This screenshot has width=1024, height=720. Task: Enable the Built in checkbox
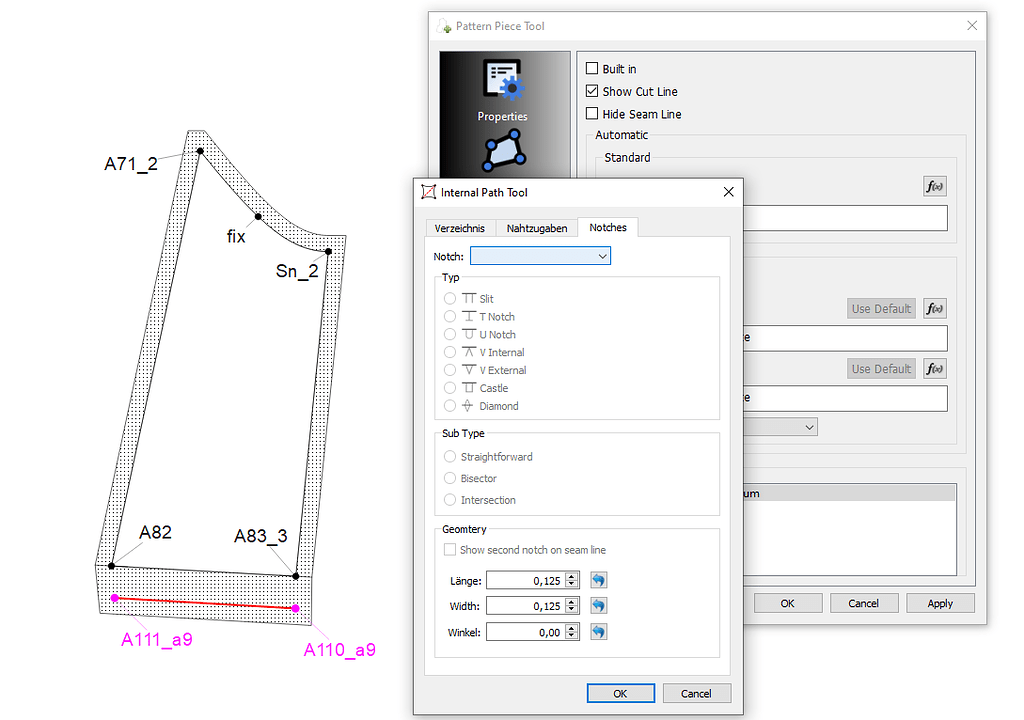click(x=591, y=68)
